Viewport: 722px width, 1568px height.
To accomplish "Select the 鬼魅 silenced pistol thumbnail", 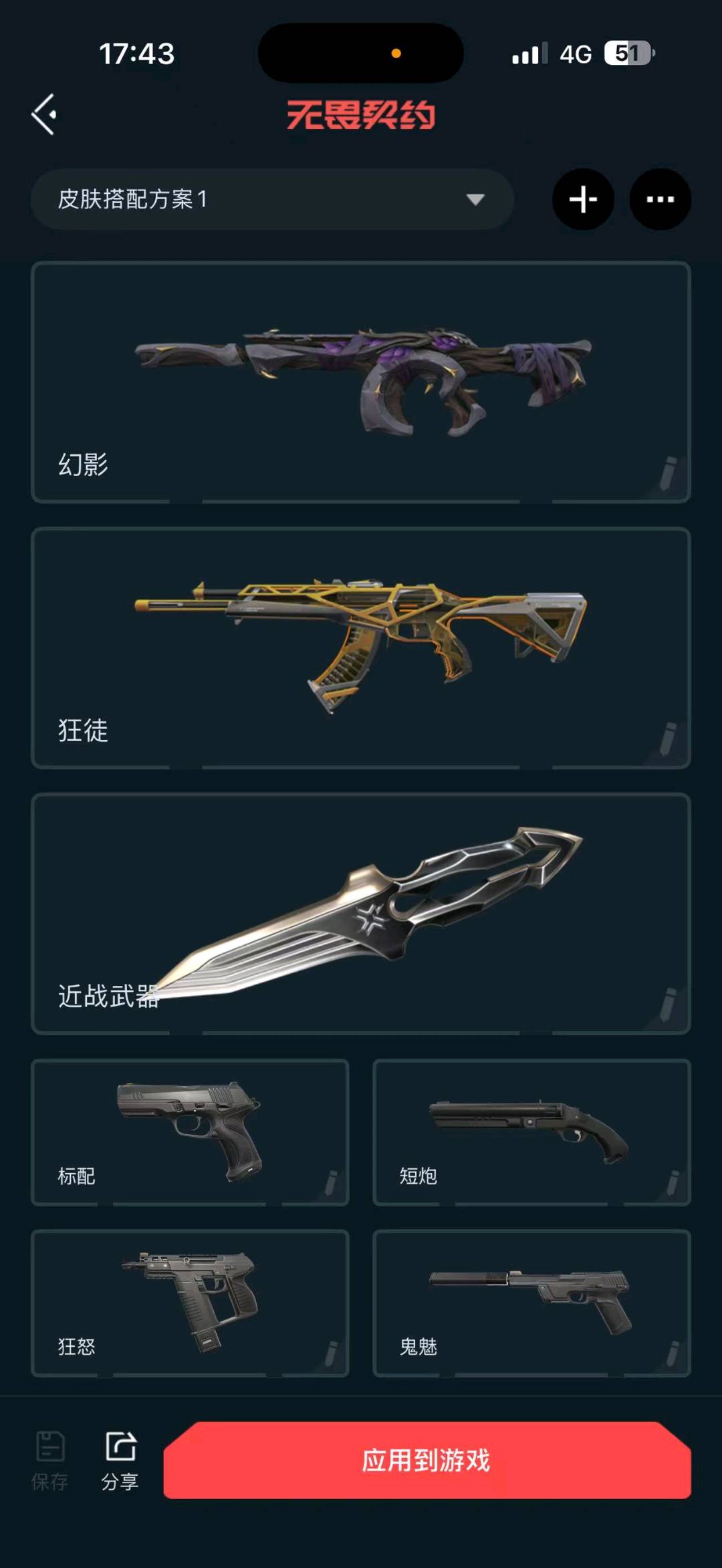I will tap(531, 1301).
